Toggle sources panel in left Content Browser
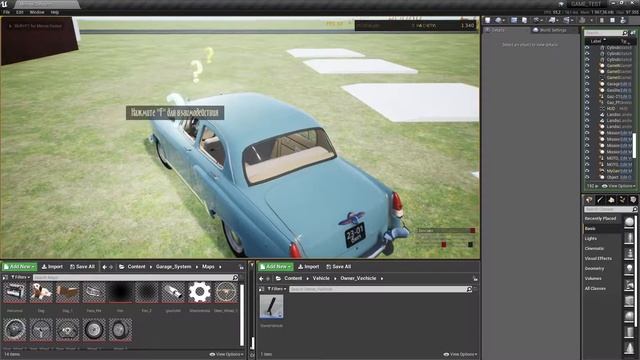This screenshot has width=640, height=360. [x=5, y=277]
